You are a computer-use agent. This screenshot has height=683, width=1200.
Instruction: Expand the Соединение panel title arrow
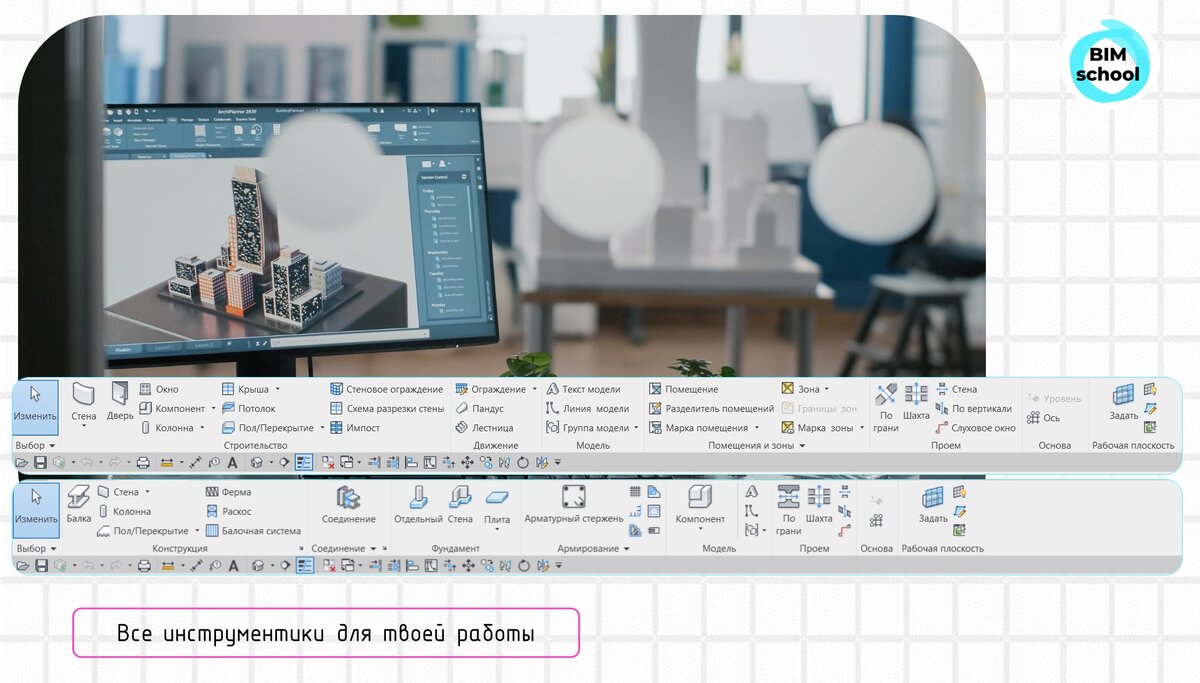pos(372,549)
